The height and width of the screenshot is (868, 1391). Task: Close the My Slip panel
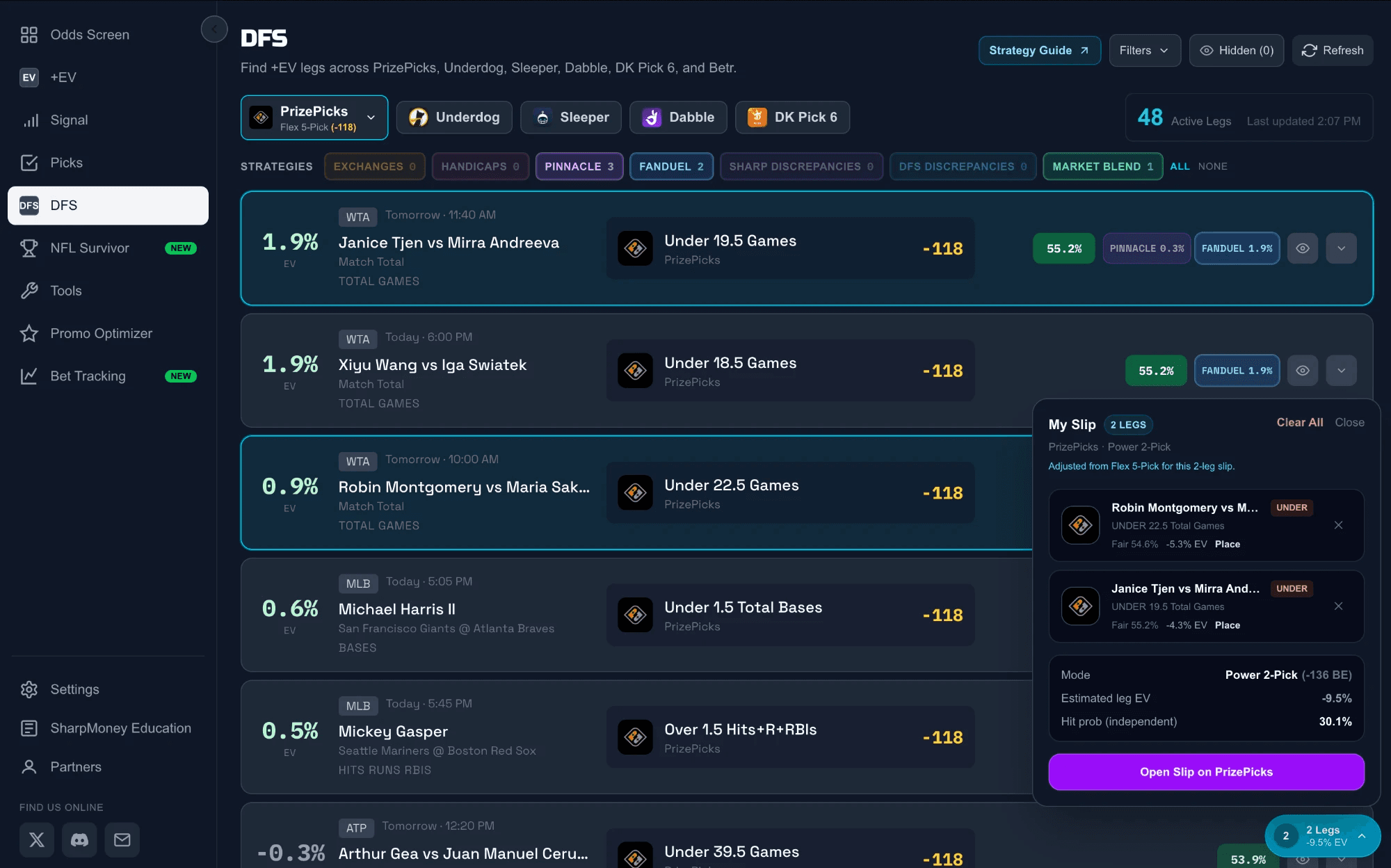point(1349,423)
